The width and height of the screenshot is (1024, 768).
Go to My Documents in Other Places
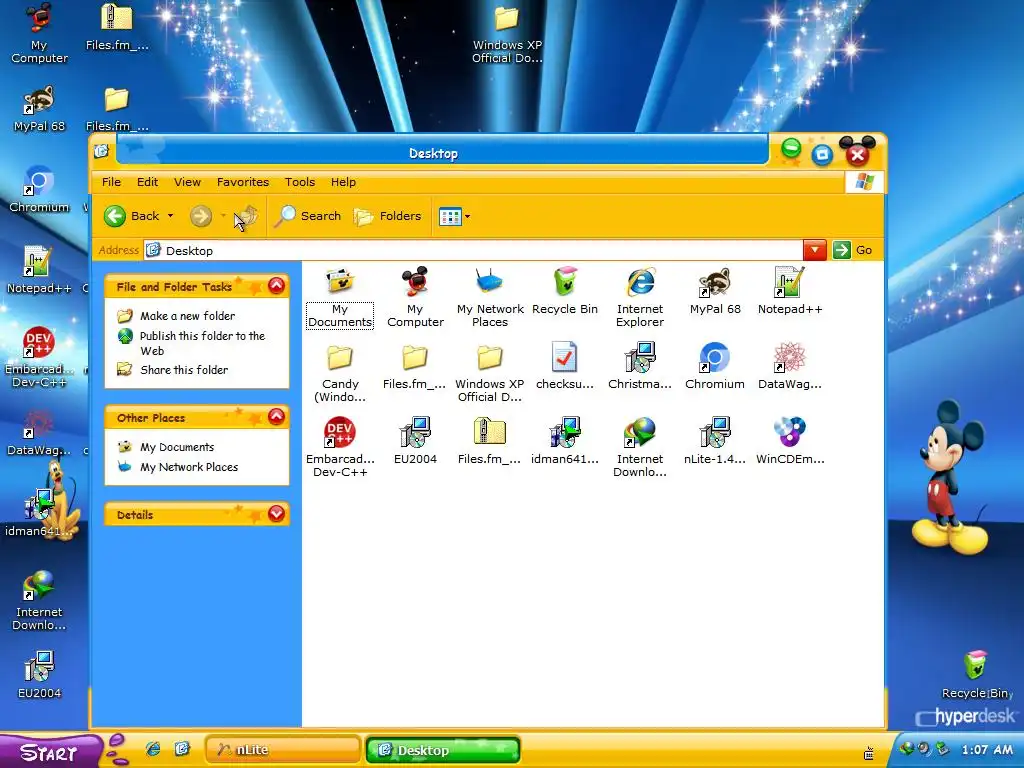(x=177, y=447)
